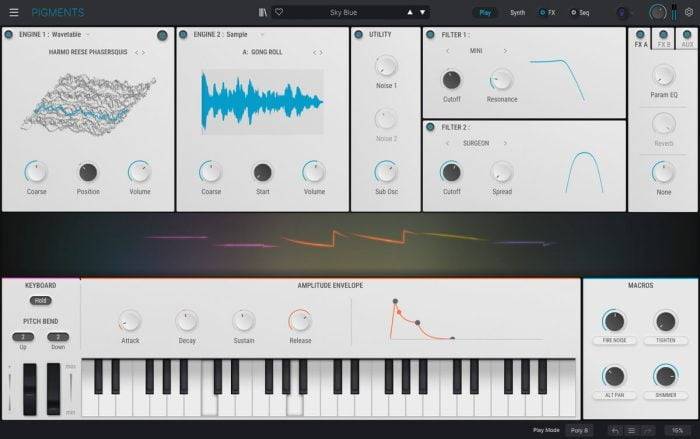
Task: Click the Release knob in Amplitude Envelope
Action: 300,321
